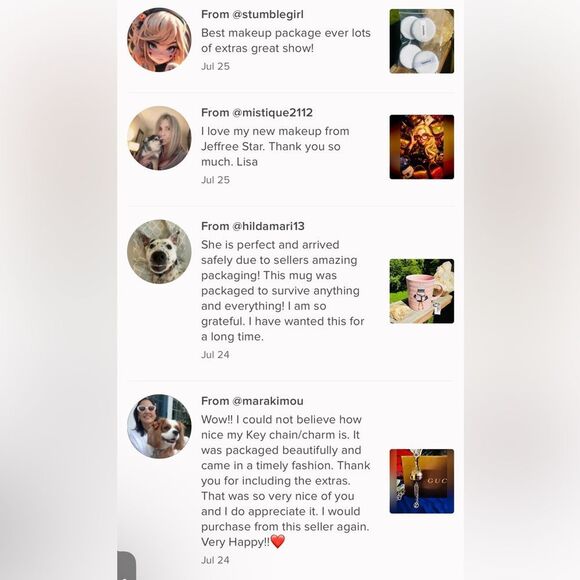The width and height of the screenshot is (580, 580).
Task: Open the @hildamari13 username link
Action: click(268, 226)
